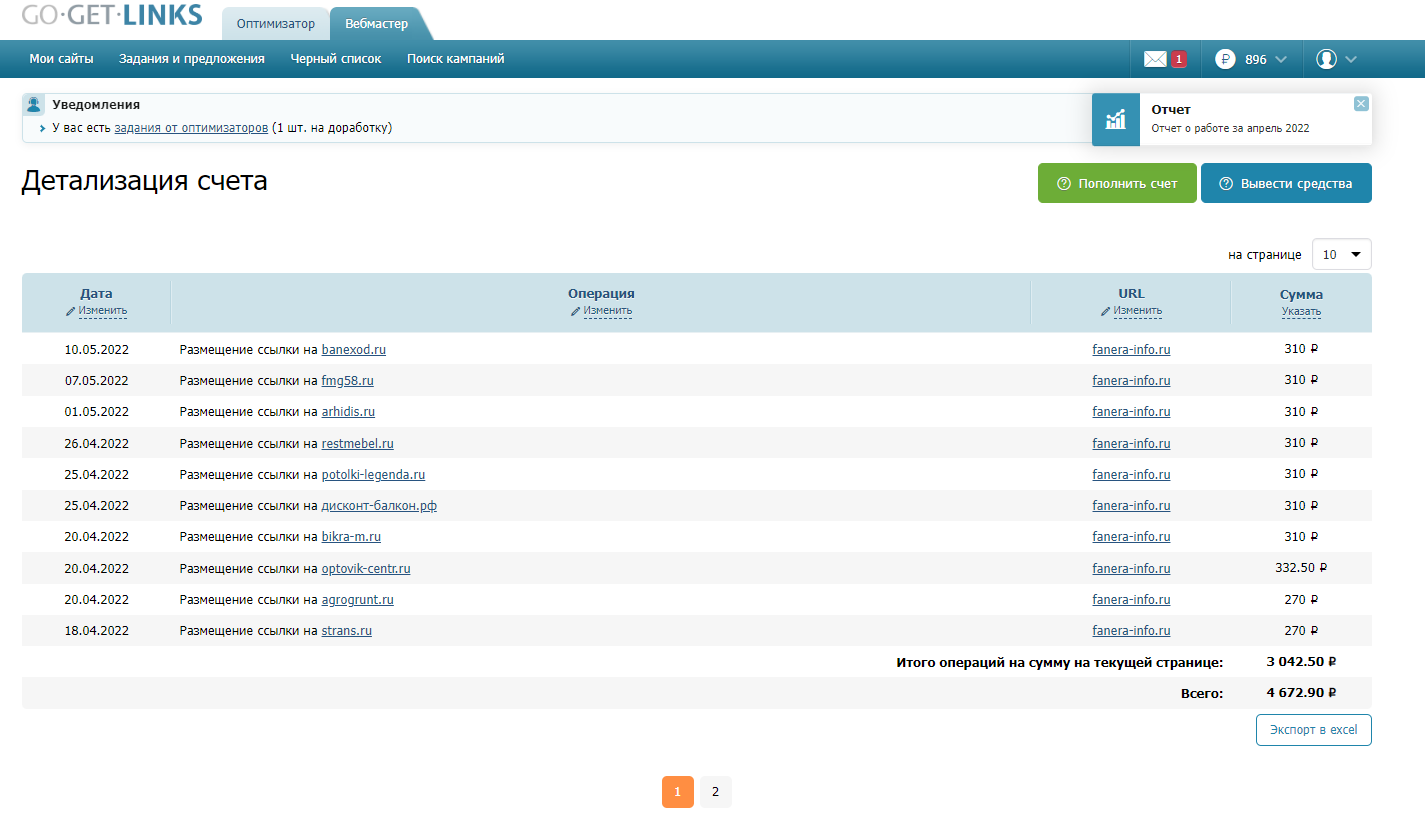Close the Отчет notification popup

(x=1361, y=104)
